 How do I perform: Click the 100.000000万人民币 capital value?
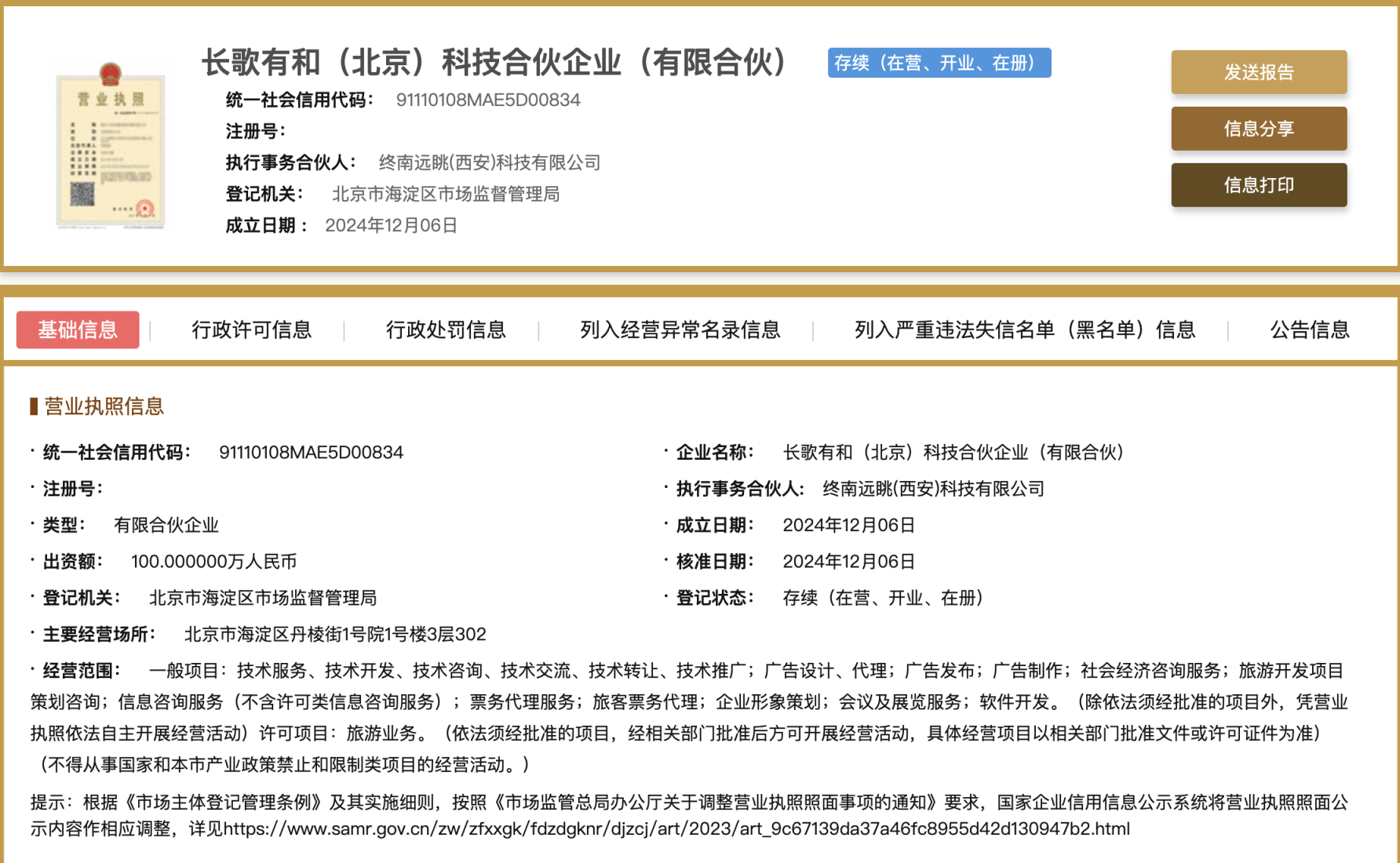point(213,562)
